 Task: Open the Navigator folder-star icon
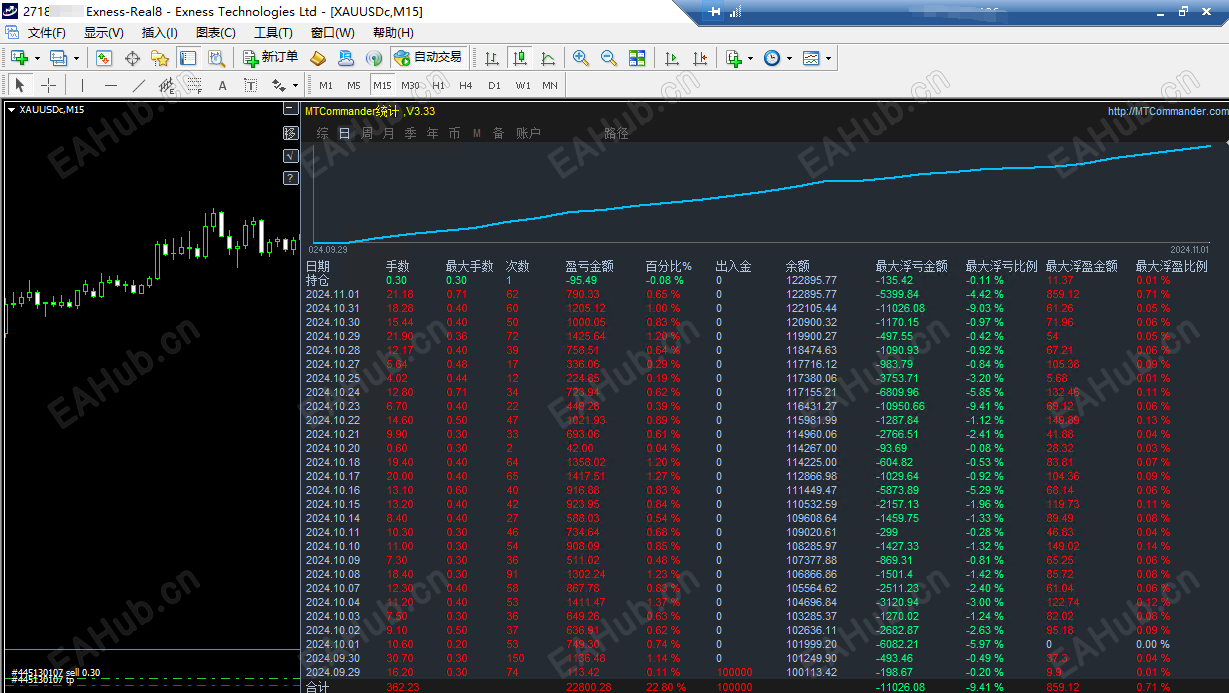(x=160, y=58)
